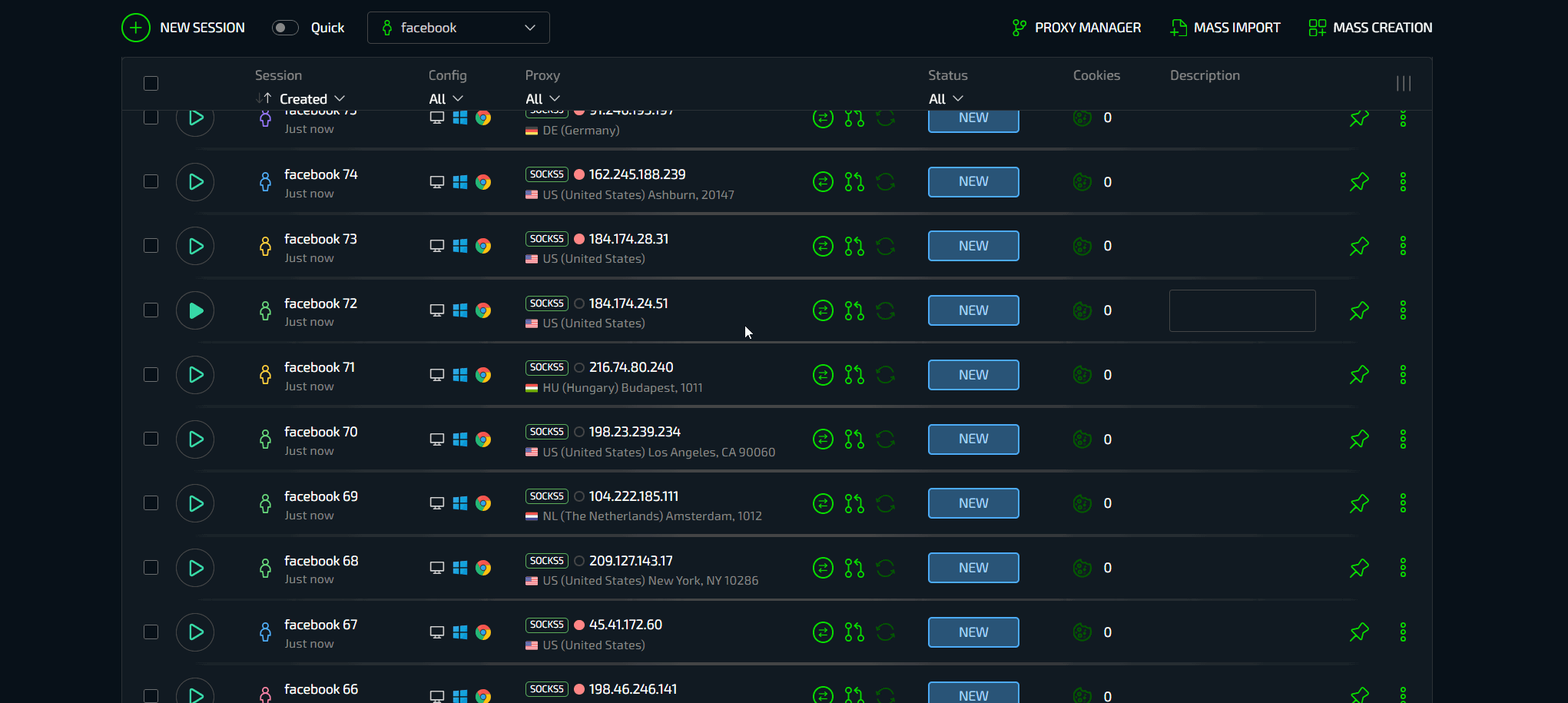This screenshot has width=1568, height=703.
Task: Toggle the Quick switch
Action: click(285, 28)
